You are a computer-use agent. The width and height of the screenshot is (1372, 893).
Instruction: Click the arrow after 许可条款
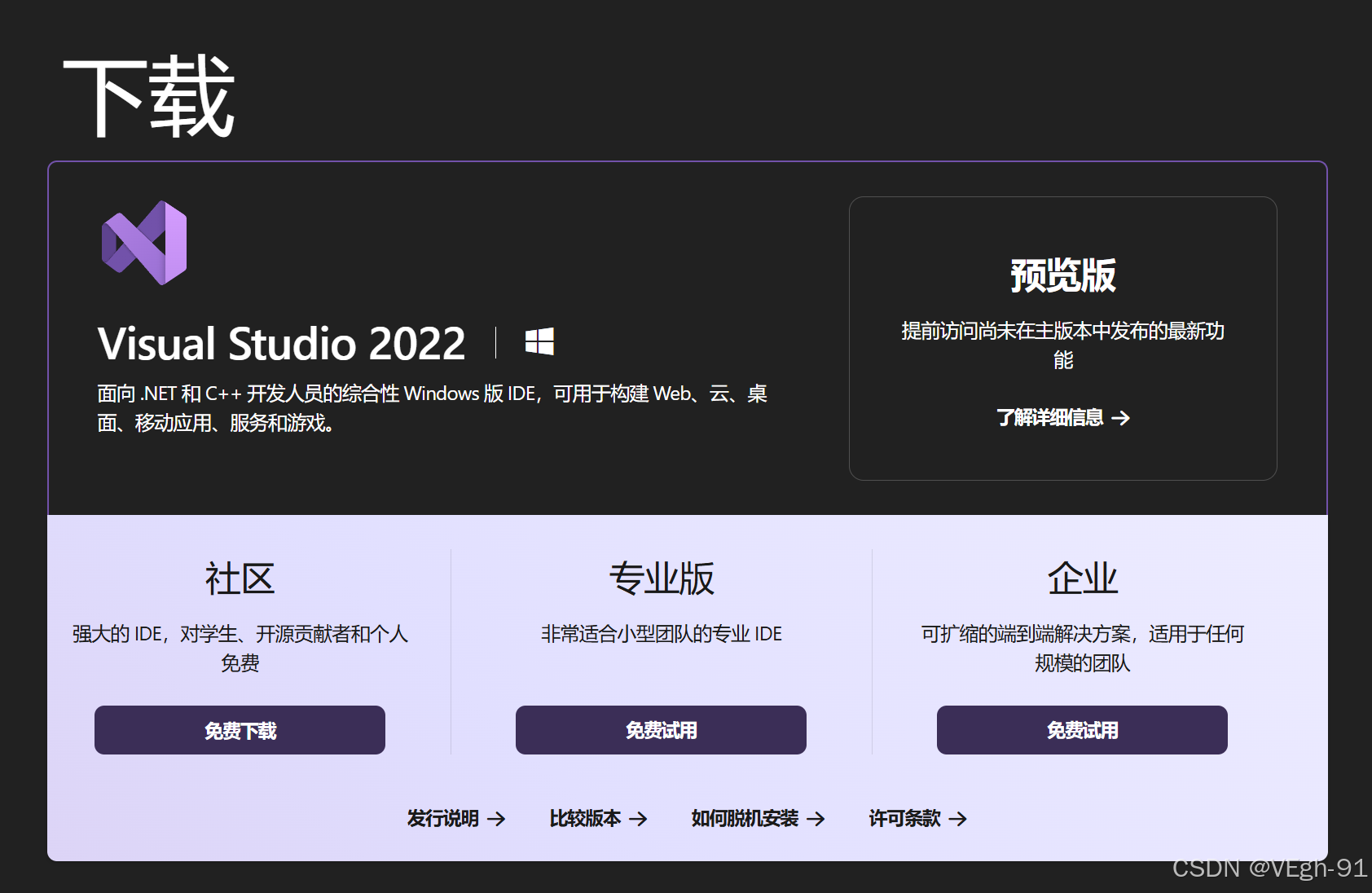click(958, 819)
